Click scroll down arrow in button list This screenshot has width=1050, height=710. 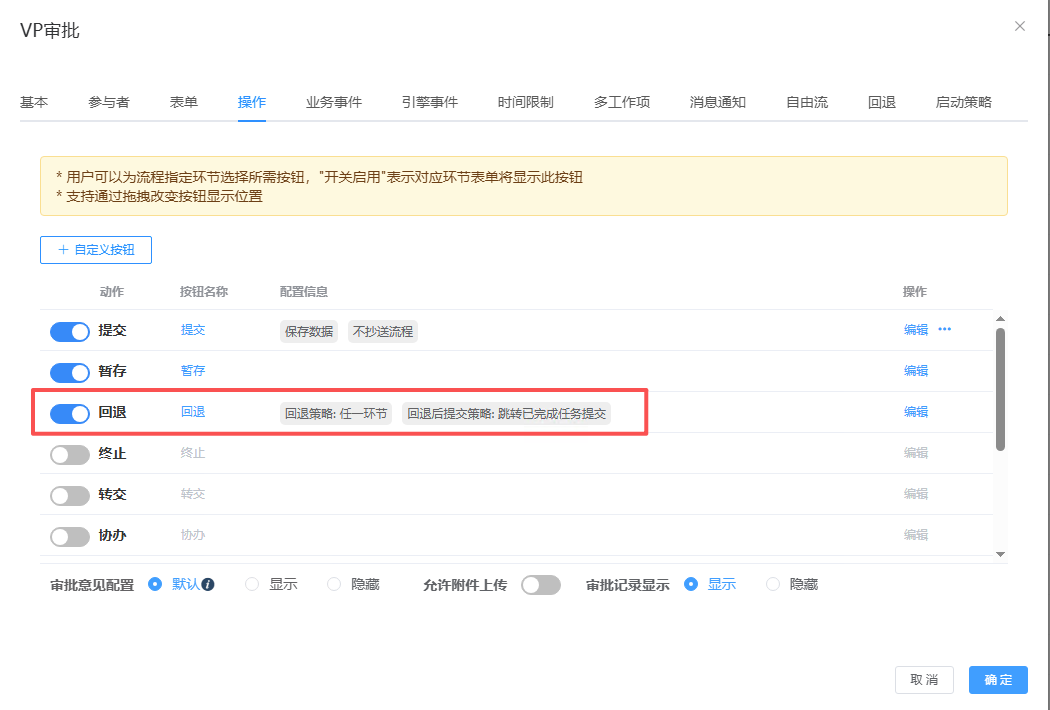point(1000,554)
